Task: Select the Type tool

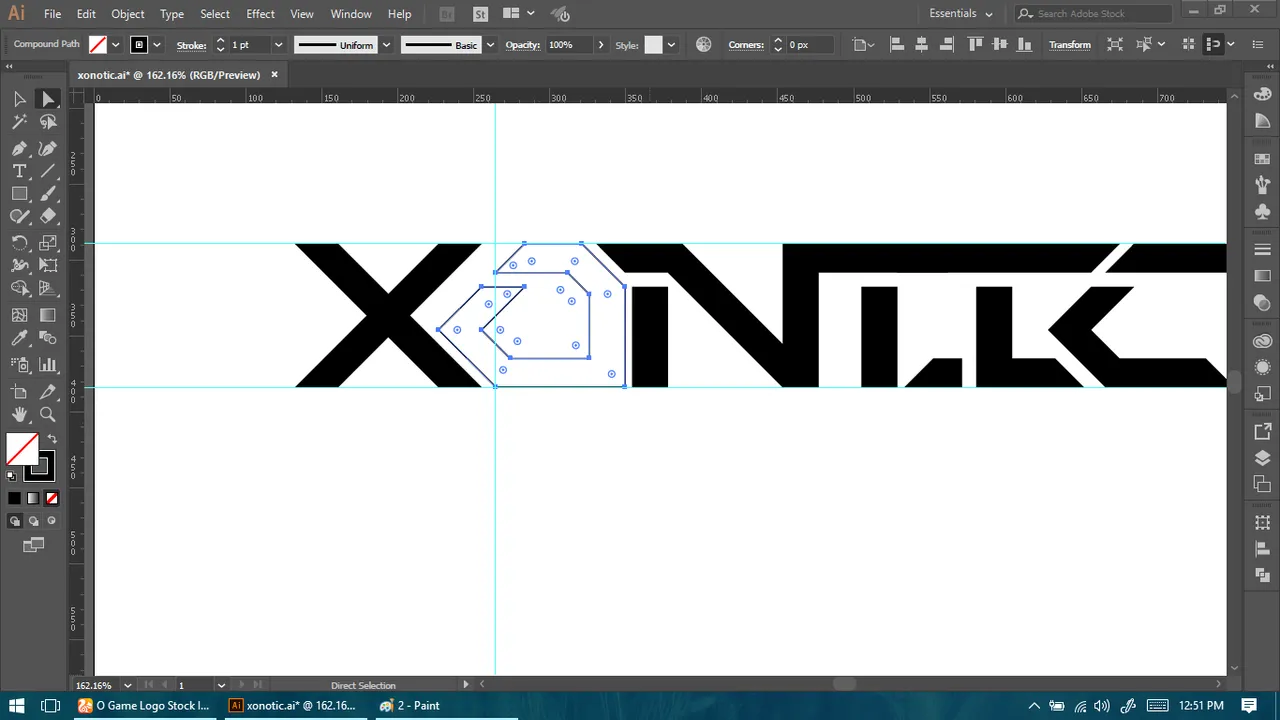Action: coord(19,171)
